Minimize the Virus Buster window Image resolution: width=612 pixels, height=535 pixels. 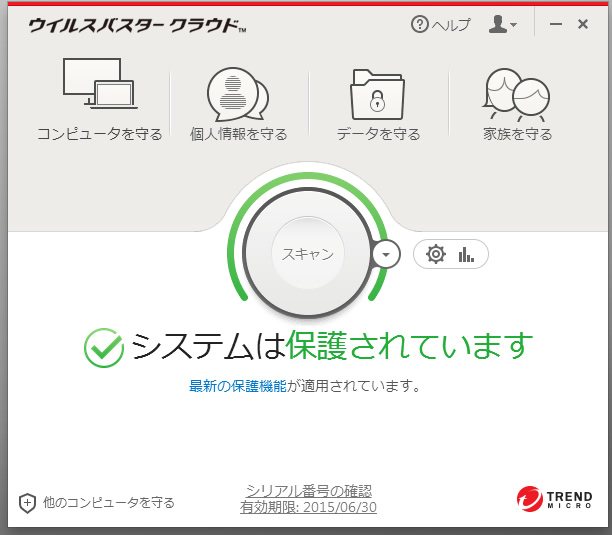click(555, 24)
